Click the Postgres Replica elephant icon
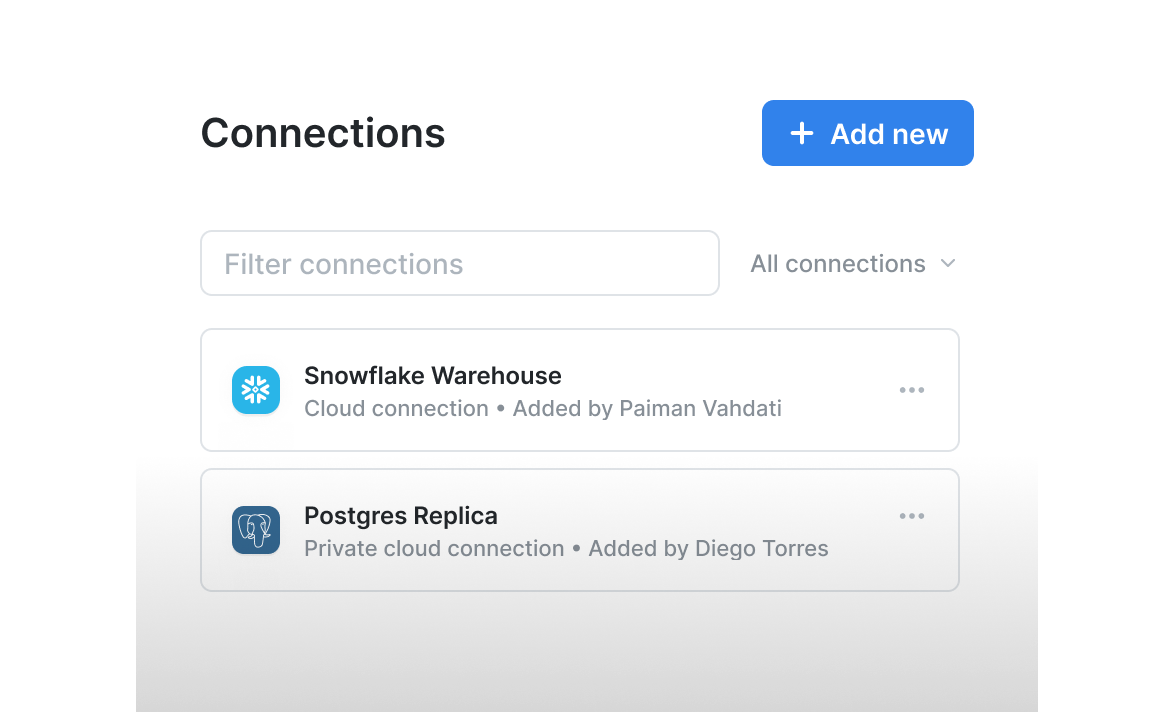Image resolution: width=1168 pixels, height=713 pixels. click(x=256, y=530)
